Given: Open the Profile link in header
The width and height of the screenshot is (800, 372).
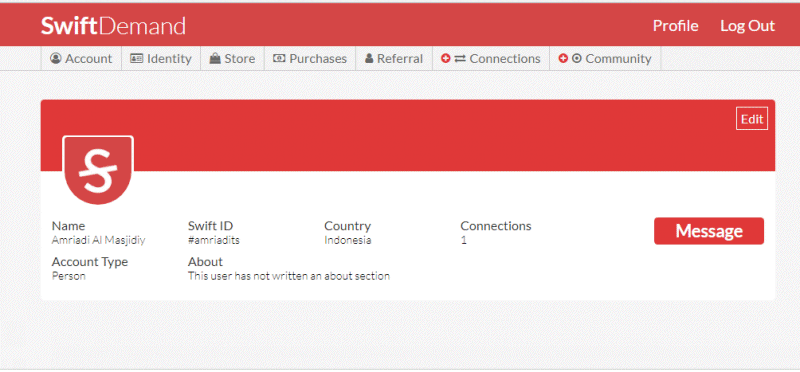Looking at the screenshot, I should coord(676,26).
